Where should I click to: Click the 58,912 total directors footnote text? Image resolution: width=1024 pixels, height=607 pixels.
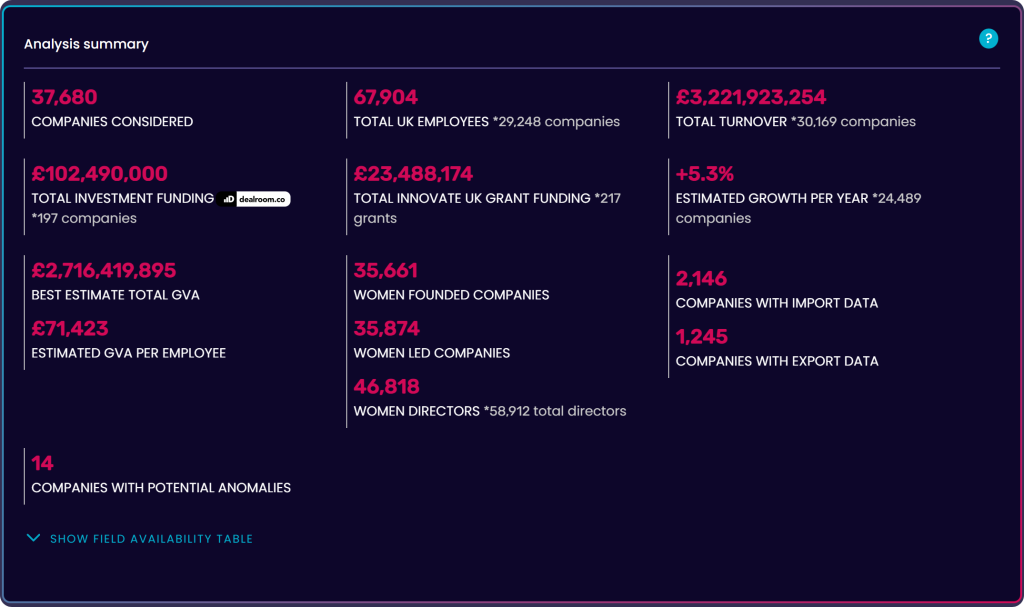tap(555, 411)
